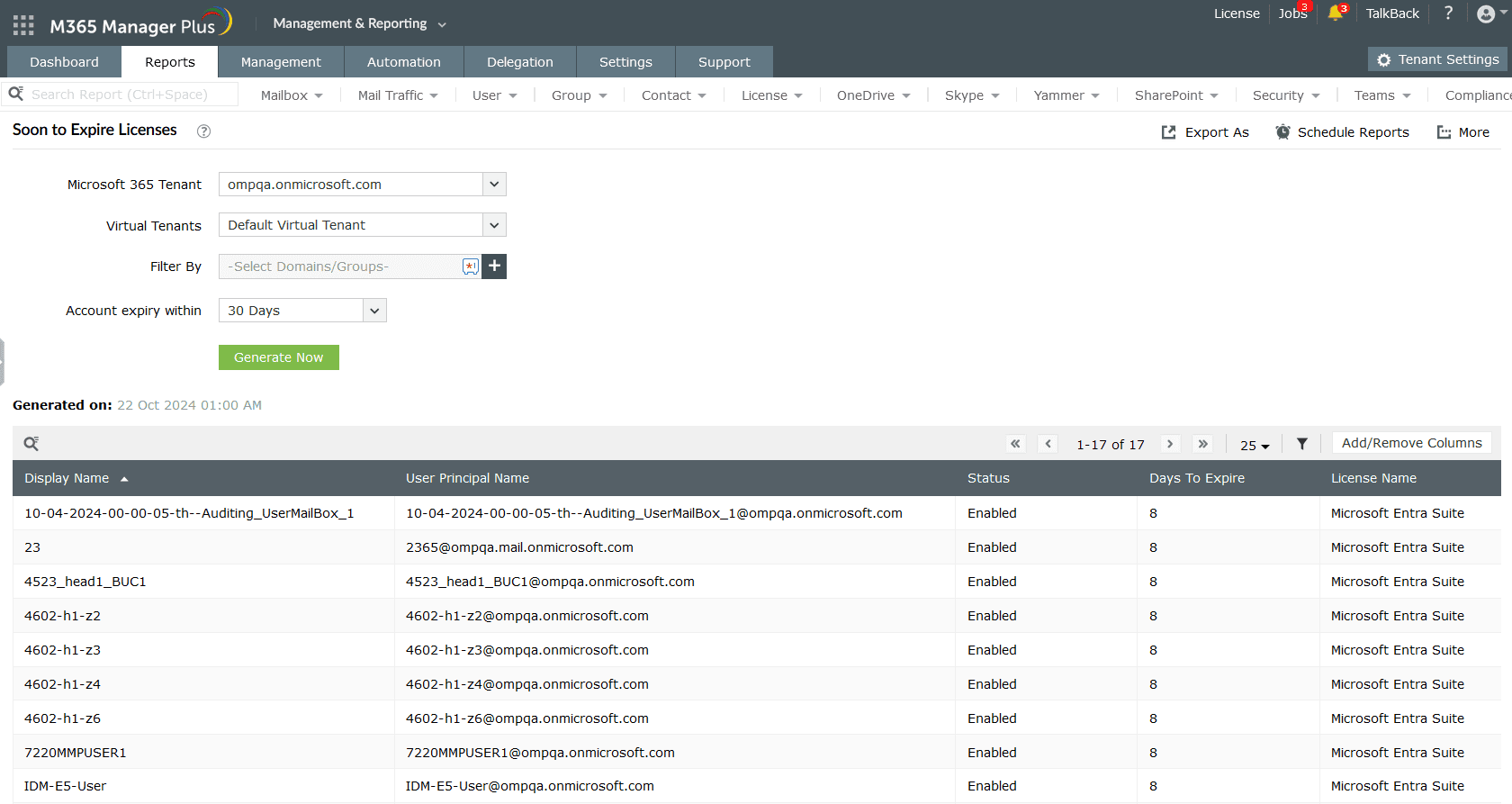1512x804 pixels.
Task: Click the notifications bell icon
Action: [x=1335, y=14]
